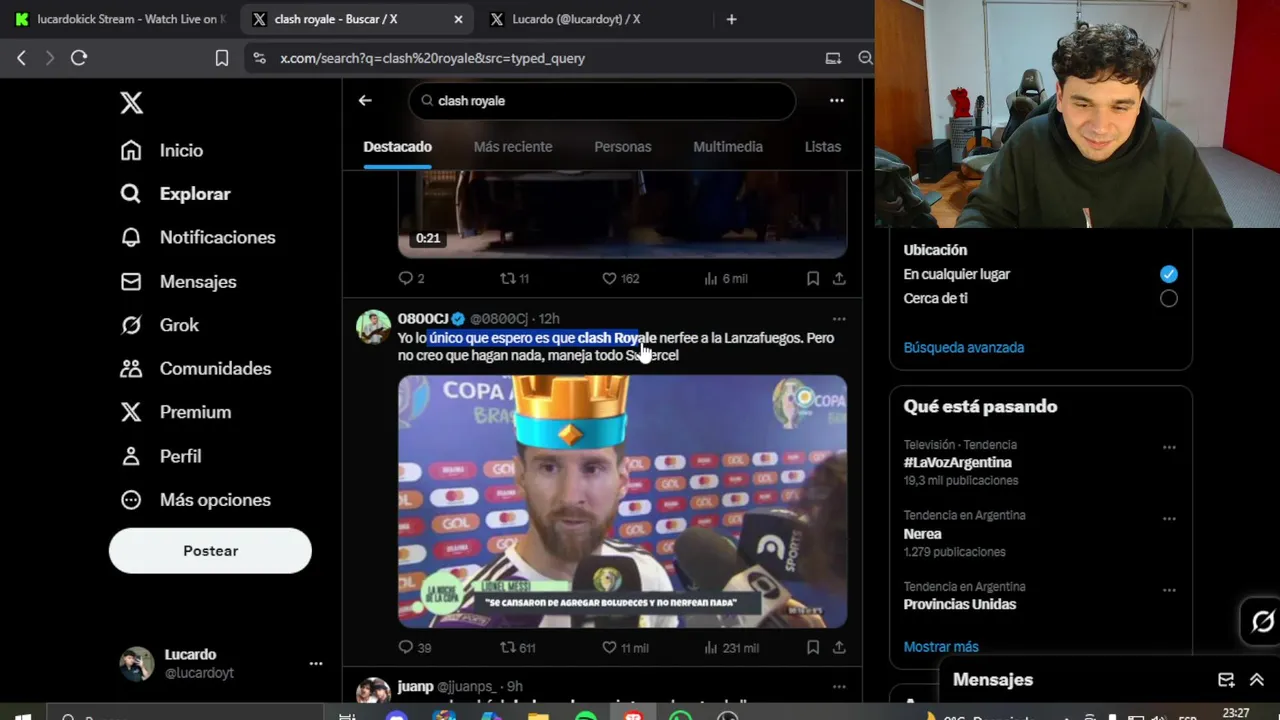Switch to Multimedia tab
1280x720 pixels.
pos(728,147)
